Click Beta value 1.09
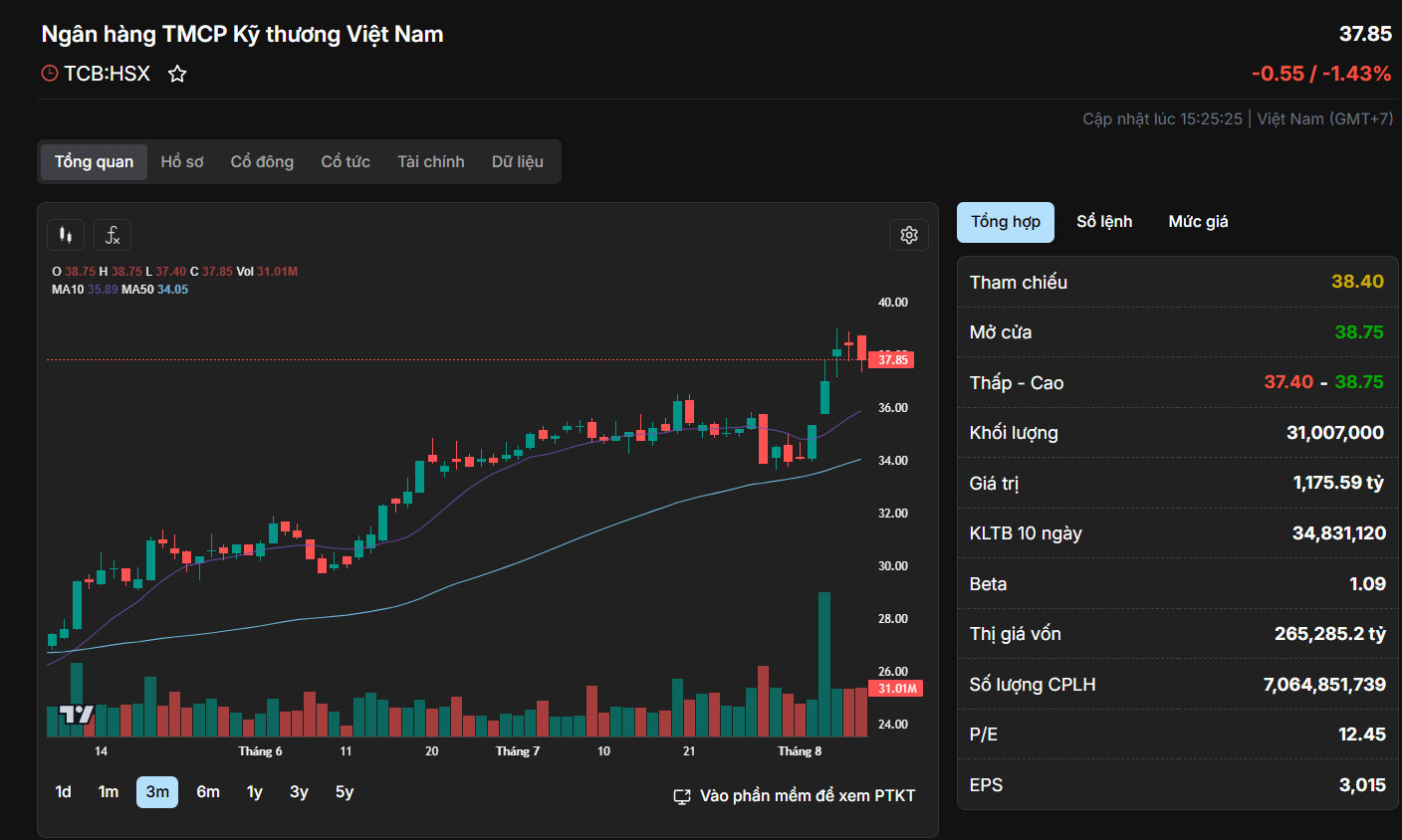The height and width of the screenshot is (840, 1402). coord(1367,584)
